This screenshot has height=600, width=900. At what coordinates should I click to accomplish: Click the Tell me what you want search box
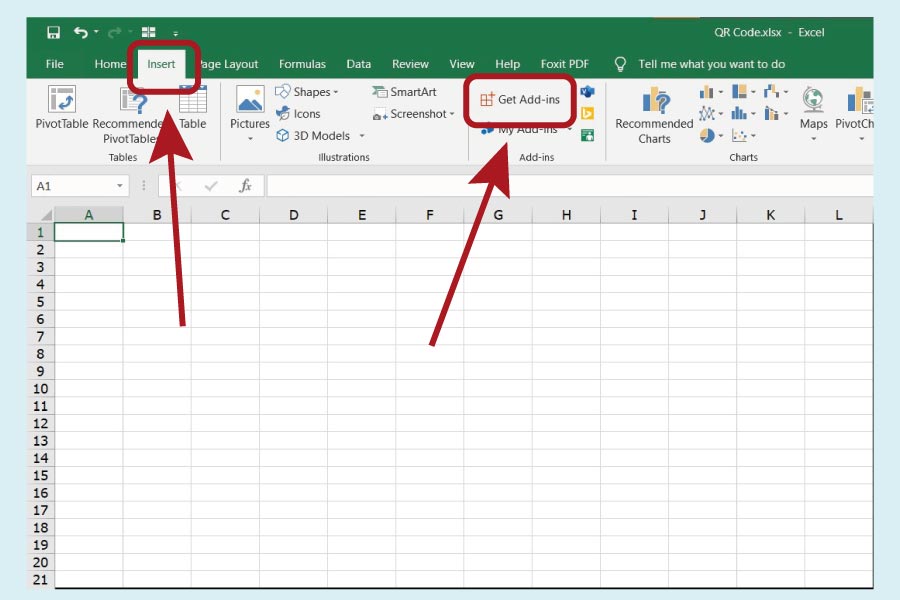point(712,64)
